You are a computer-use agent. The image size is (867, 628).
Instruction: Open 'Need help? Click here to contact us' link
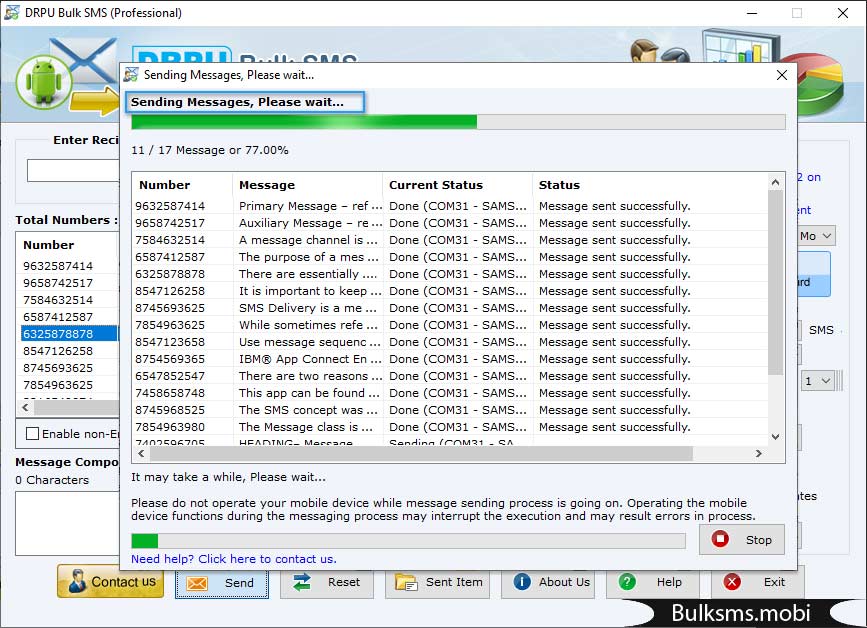pyautogui.click(x=233, y=559)
